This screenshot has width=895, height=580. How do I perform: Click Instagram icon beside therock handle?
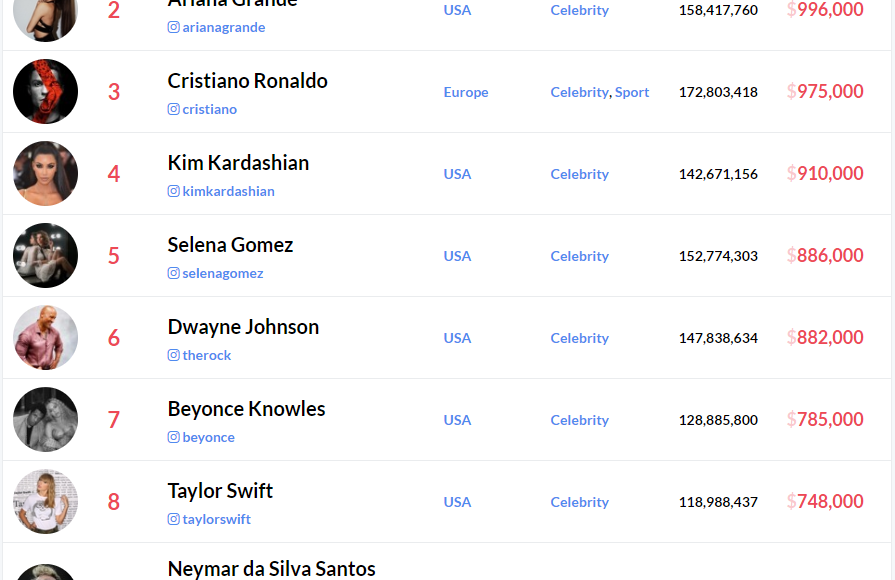tap(174, 355)
